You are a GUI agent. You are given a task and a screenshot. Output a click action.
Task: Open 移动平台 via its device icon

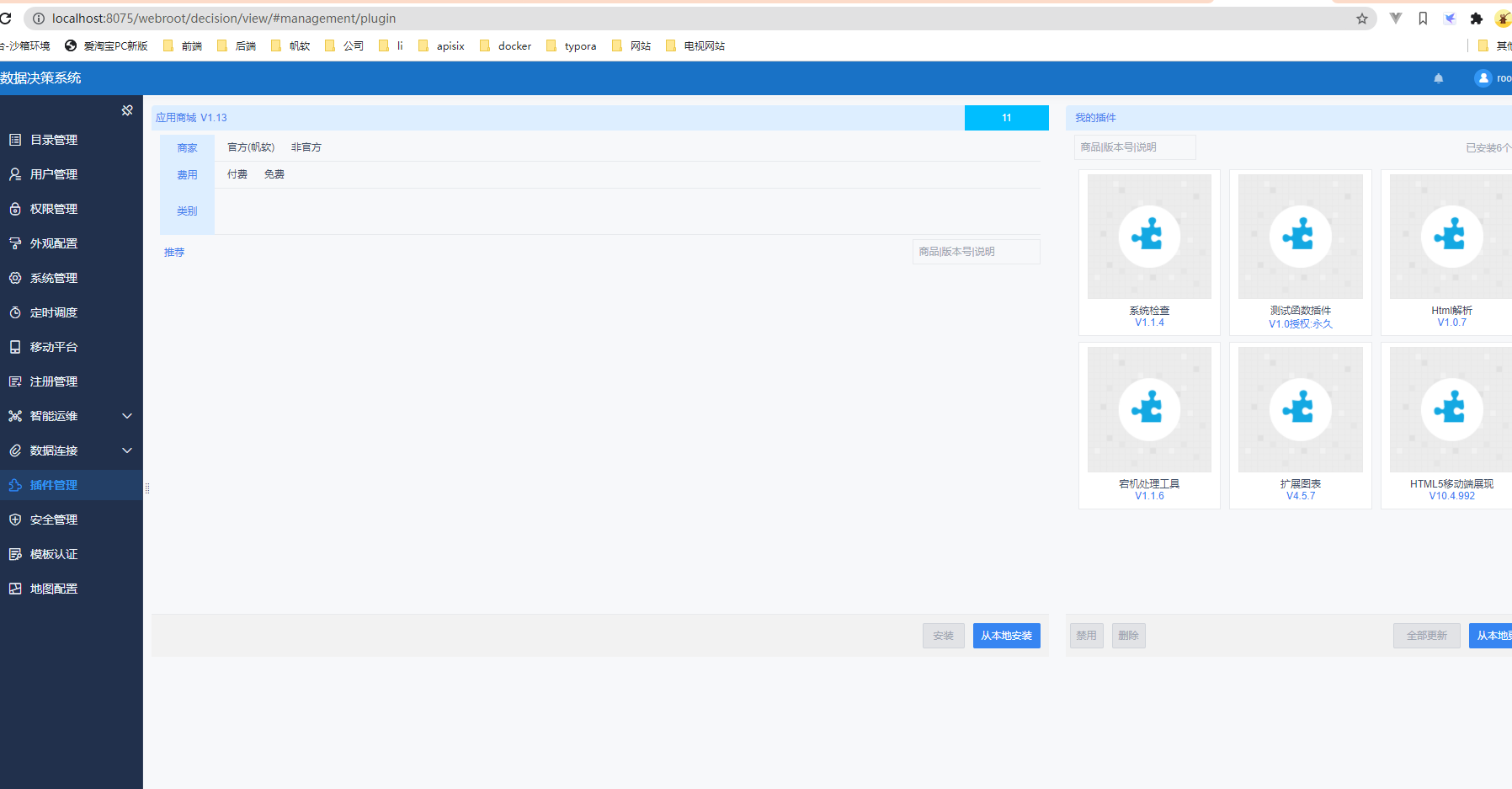[x=15, y=347]
